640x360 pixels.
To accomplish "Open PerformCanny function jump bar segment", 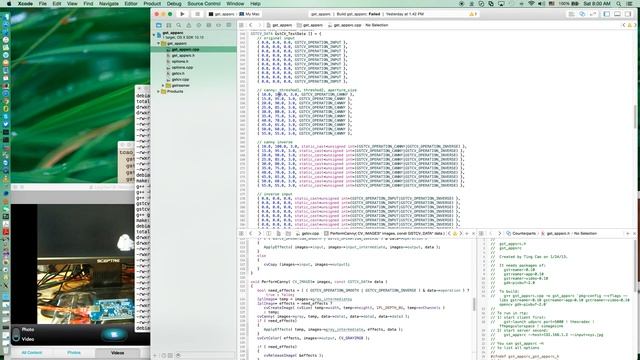I will coord(384,233).
